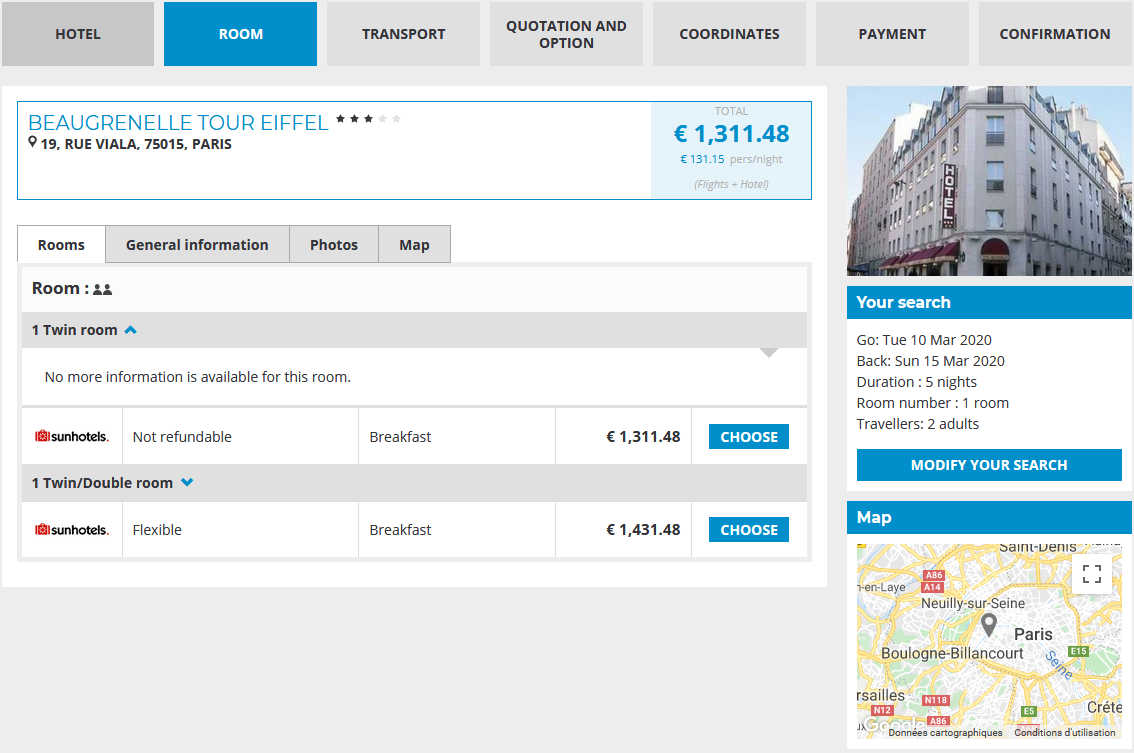Open the Map tab
The width and height of the screenshot is (1134, 753).
[414, 245]
